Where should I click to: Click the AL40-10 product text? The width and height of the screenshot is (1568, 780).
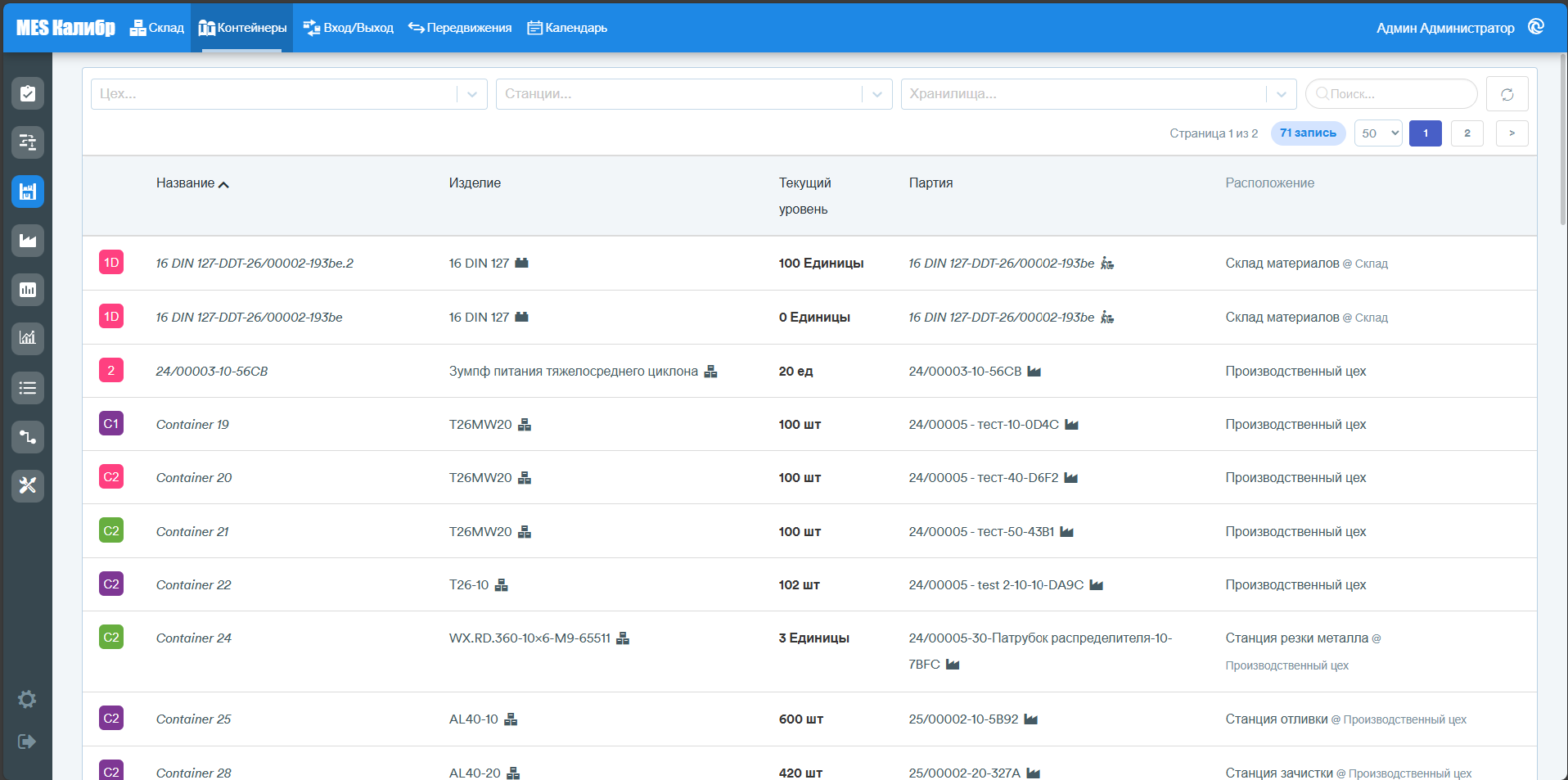point(474,719)
